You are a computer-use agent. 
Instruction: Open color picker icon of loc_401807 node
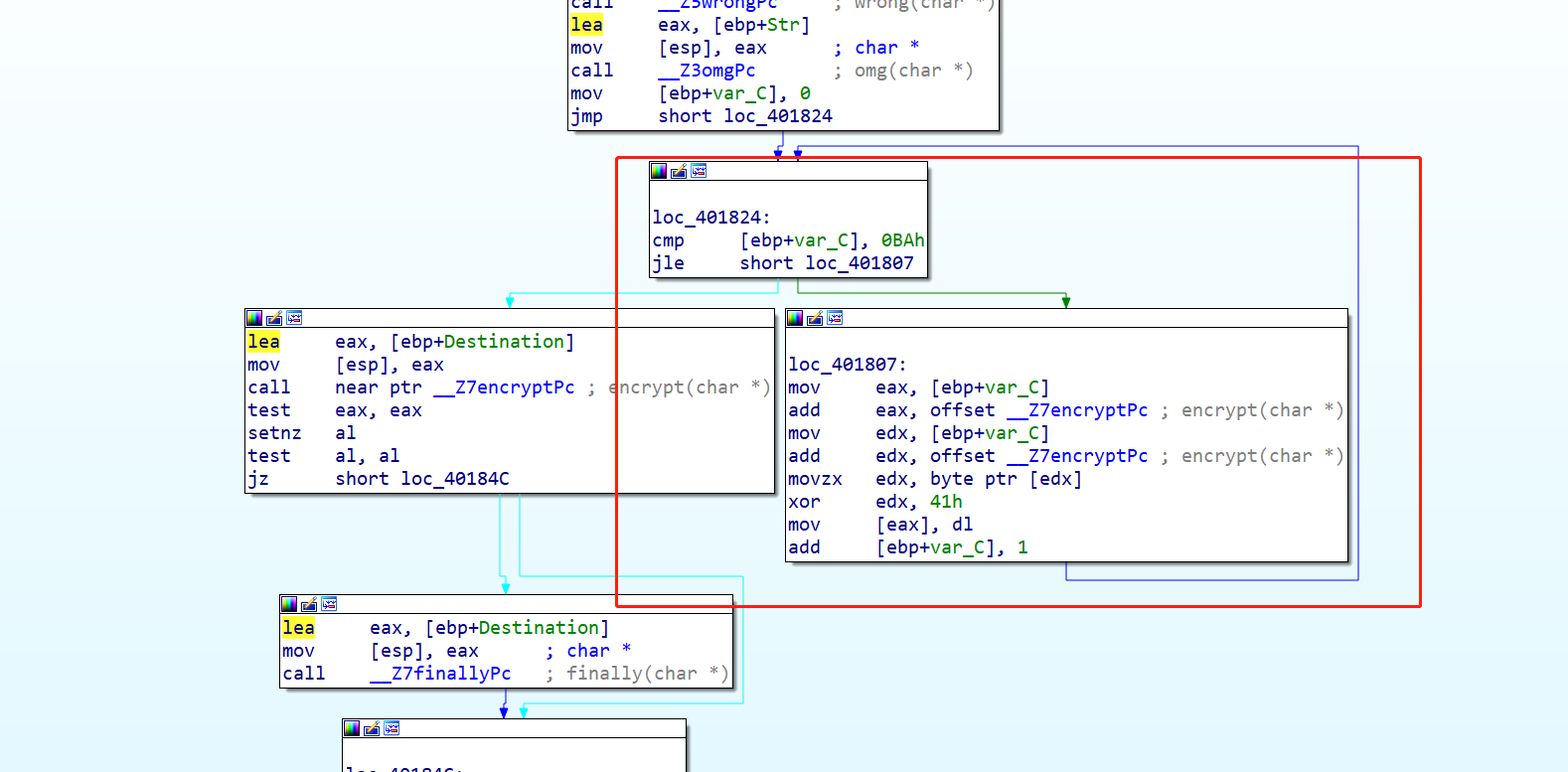point(795,318)
